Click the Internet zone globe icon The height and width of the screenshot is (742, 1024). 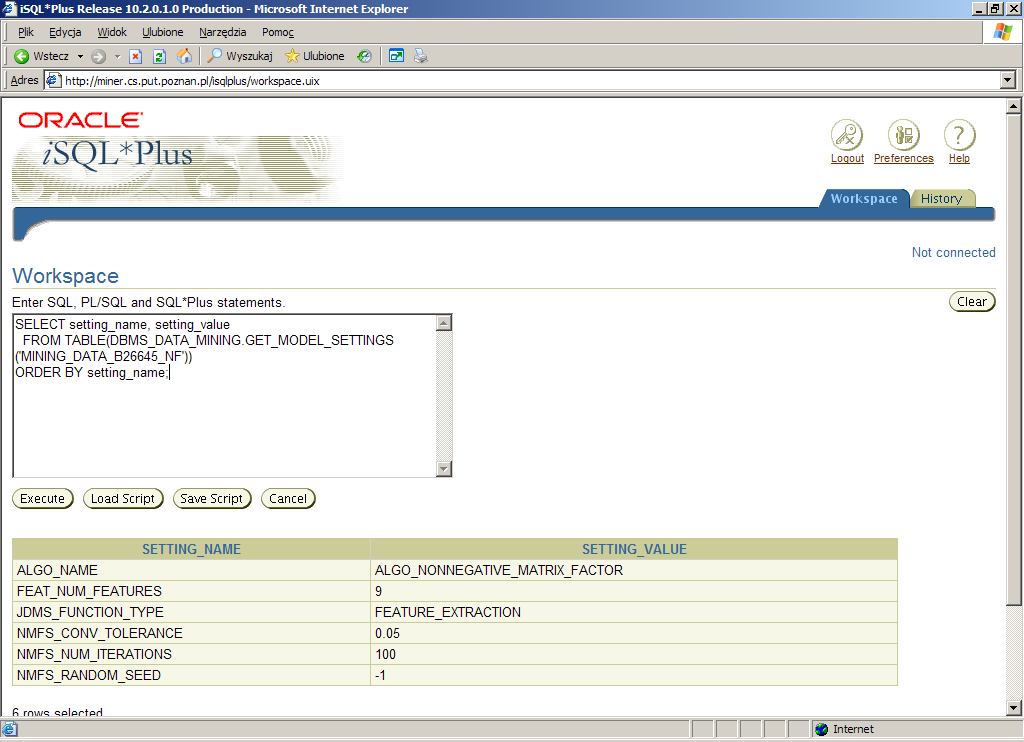pos(822,729)
